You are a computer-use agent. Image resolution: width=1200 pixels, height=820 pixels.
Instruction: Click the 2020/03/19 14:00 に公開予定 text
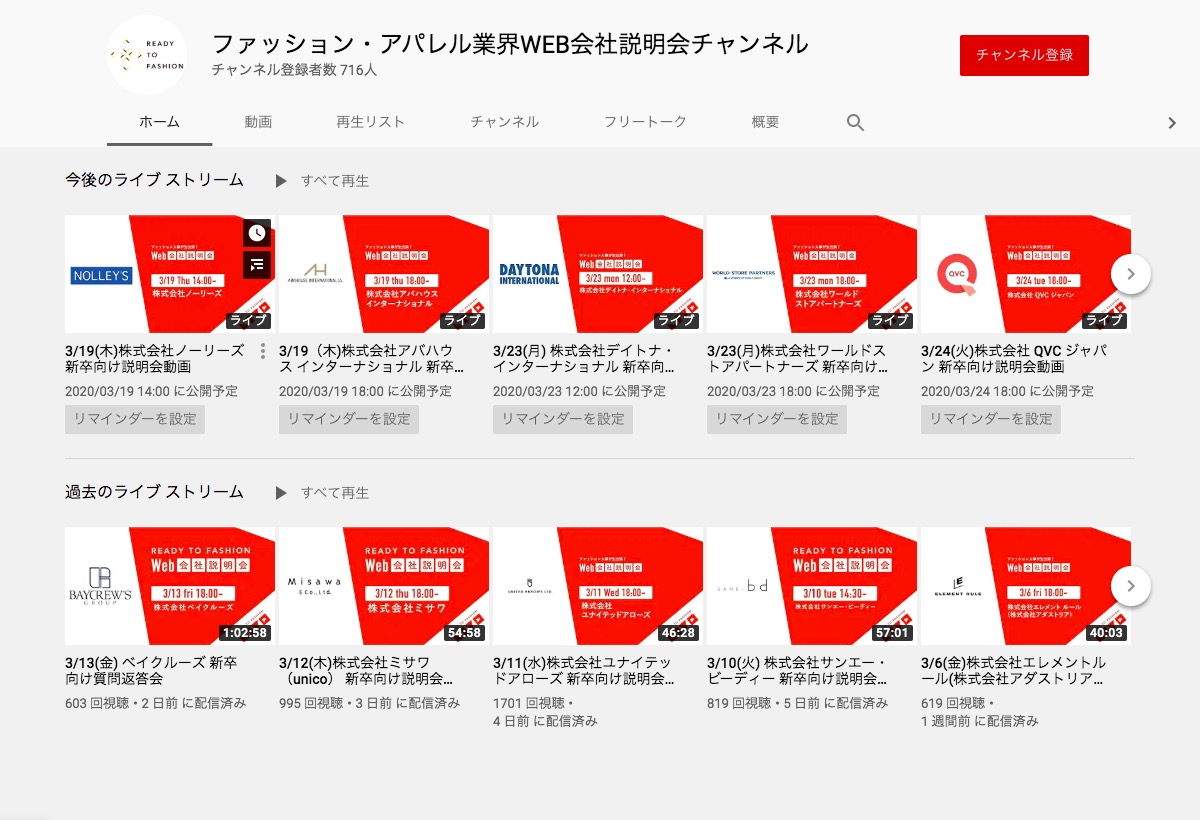pyautogui.click(x=151, y=391)
